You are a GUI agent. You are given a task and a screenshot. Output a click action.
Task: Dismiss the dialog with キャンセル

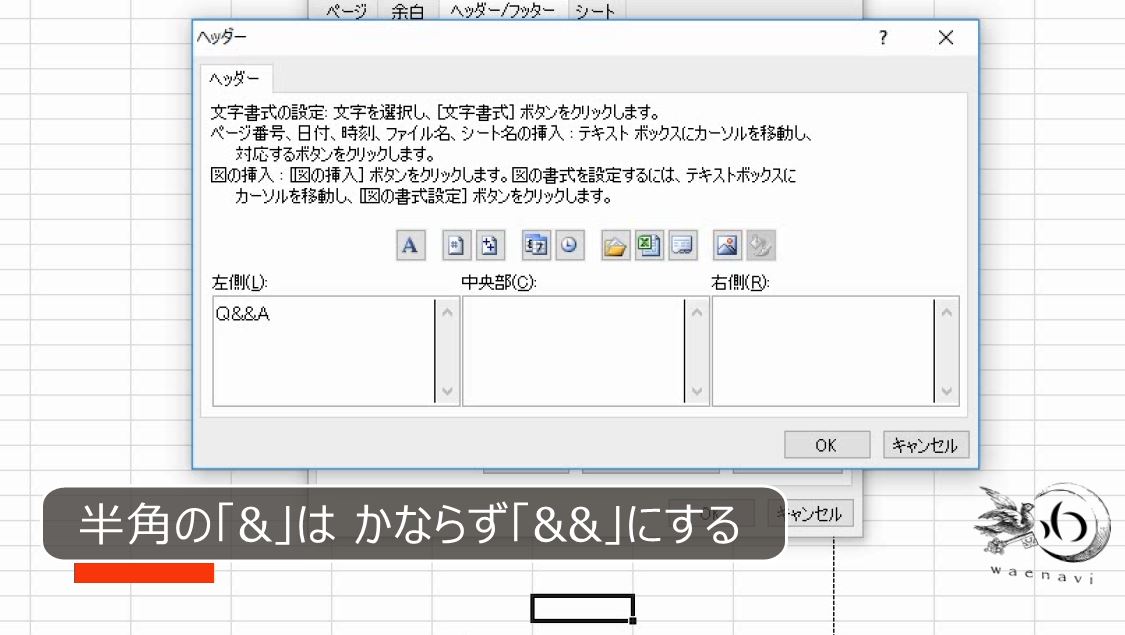click(x=925, y=445)
